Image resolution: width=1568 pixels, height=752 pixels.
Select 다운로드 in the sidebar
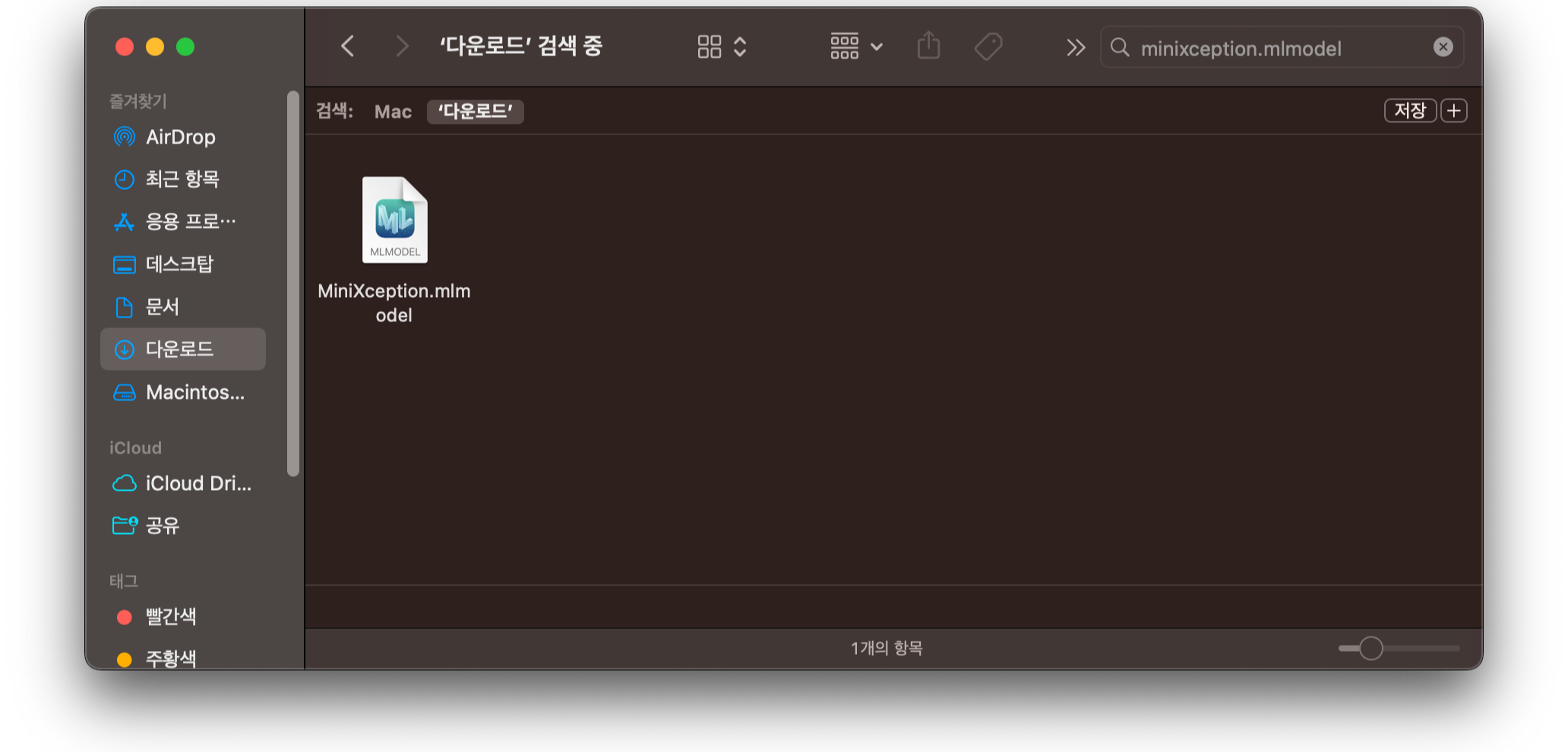click(182, 349)
